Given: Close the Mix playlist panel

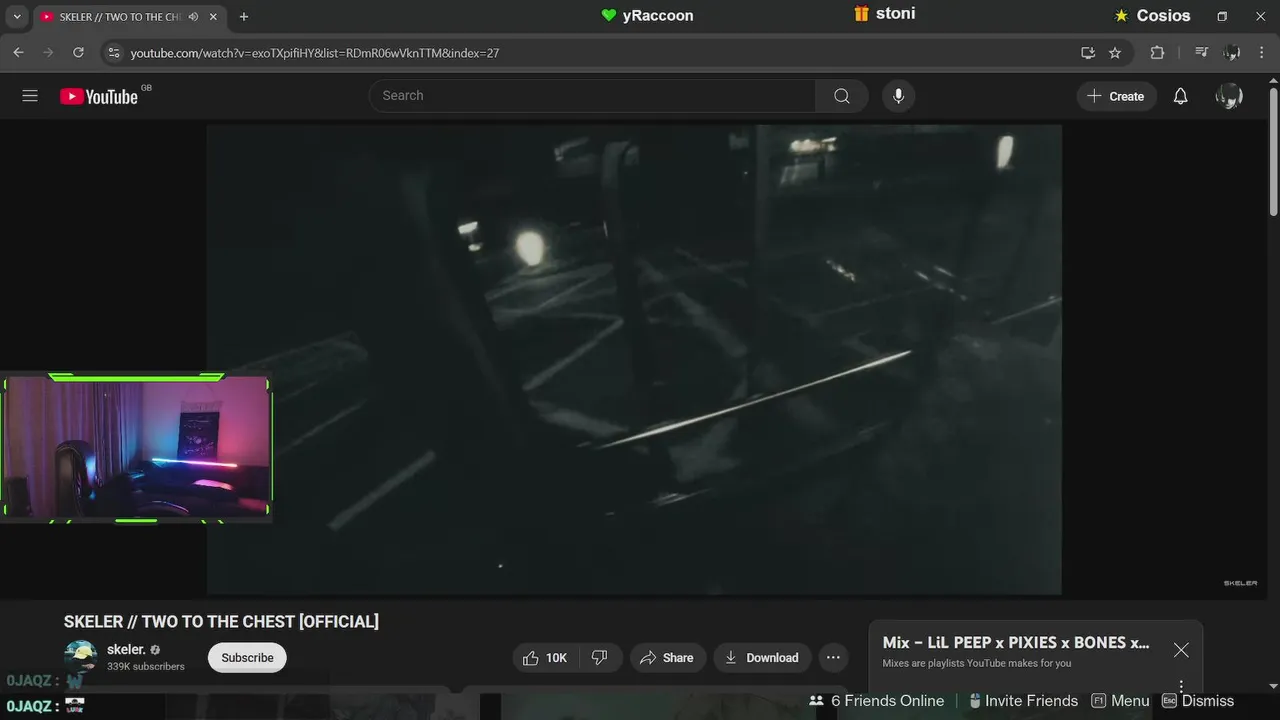Looking at the screenshot, I should tap(1181, 650).
